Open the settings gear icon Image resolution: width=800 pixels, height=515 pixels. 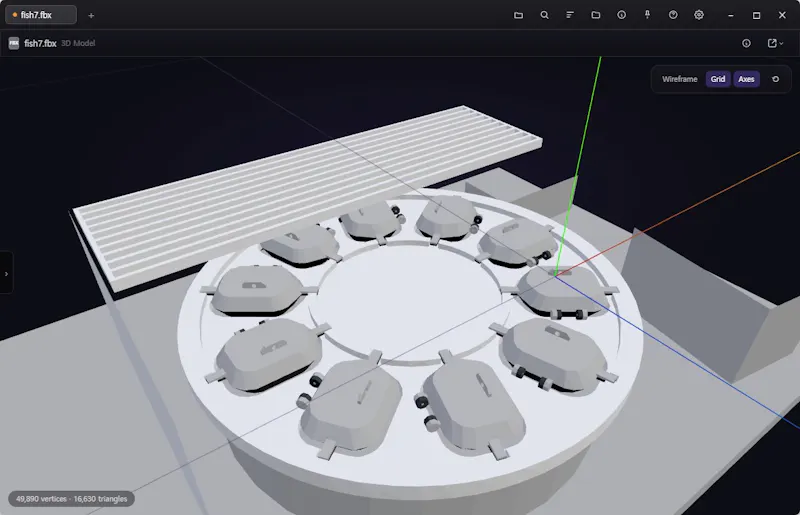(x=698, y=15)
